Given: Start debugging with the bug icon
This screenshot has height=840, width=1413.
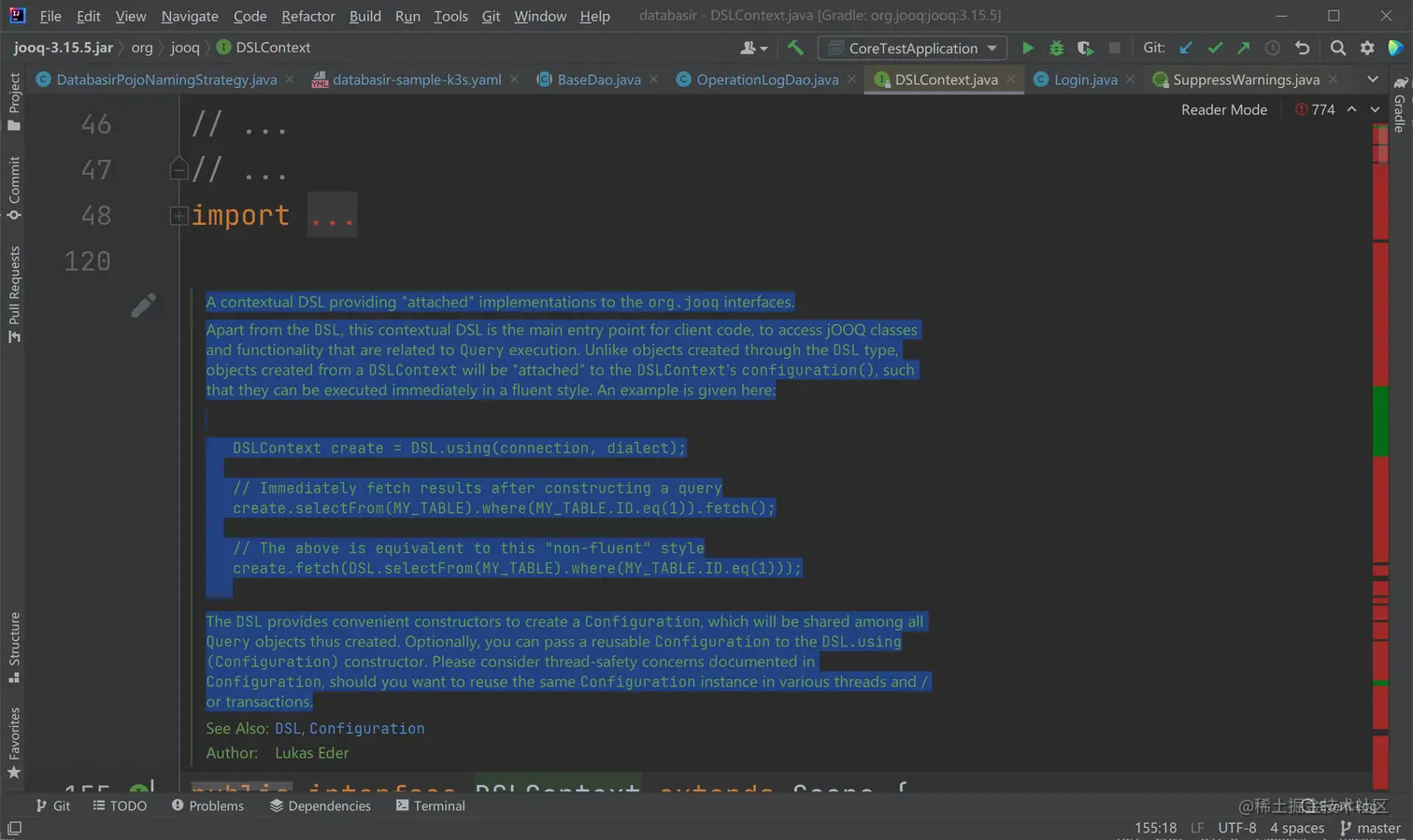Looking at the screenshot, I should (1056, 48).
